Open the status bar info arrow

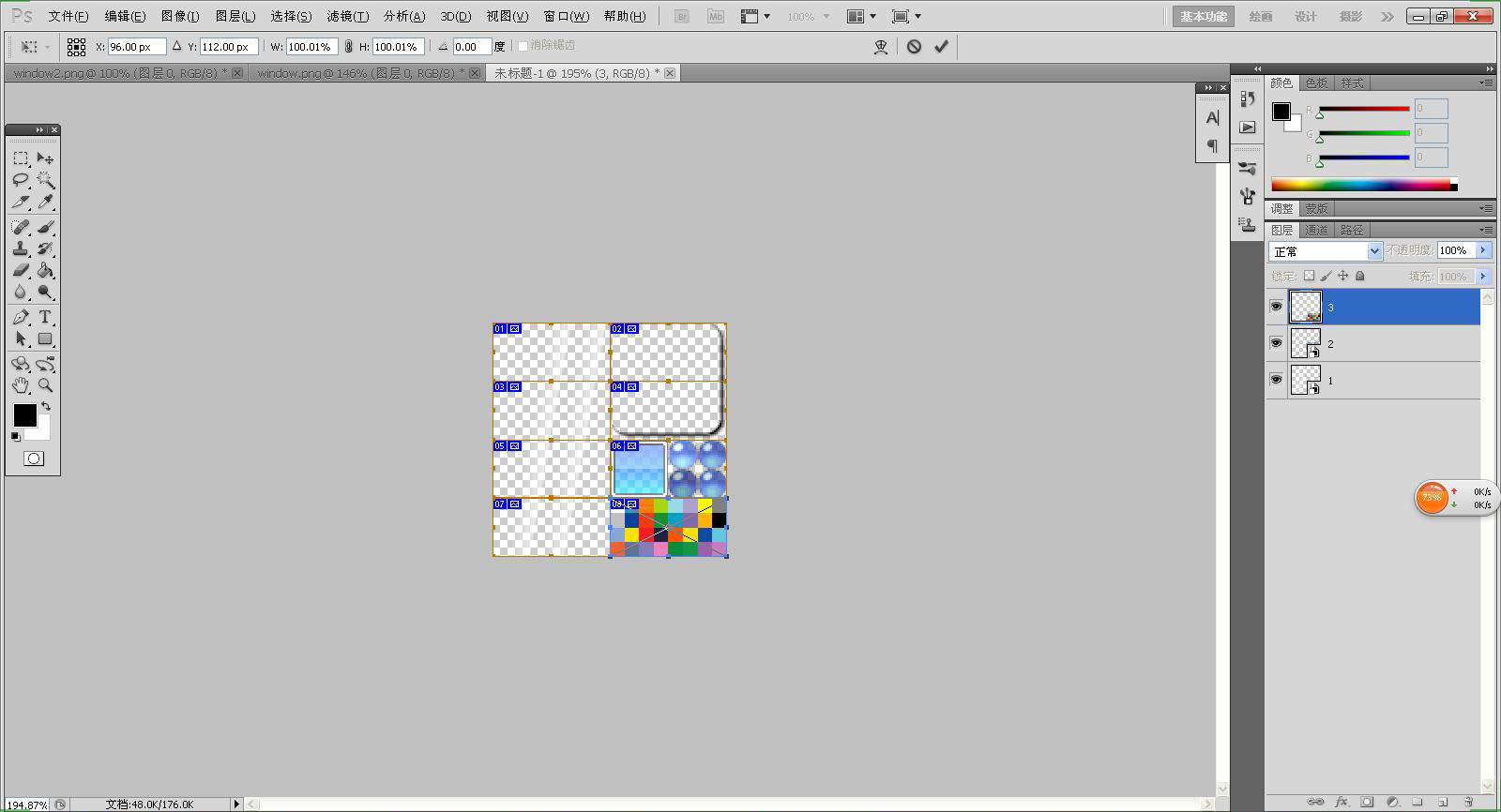pyautogui.click(x=236, y=804)
